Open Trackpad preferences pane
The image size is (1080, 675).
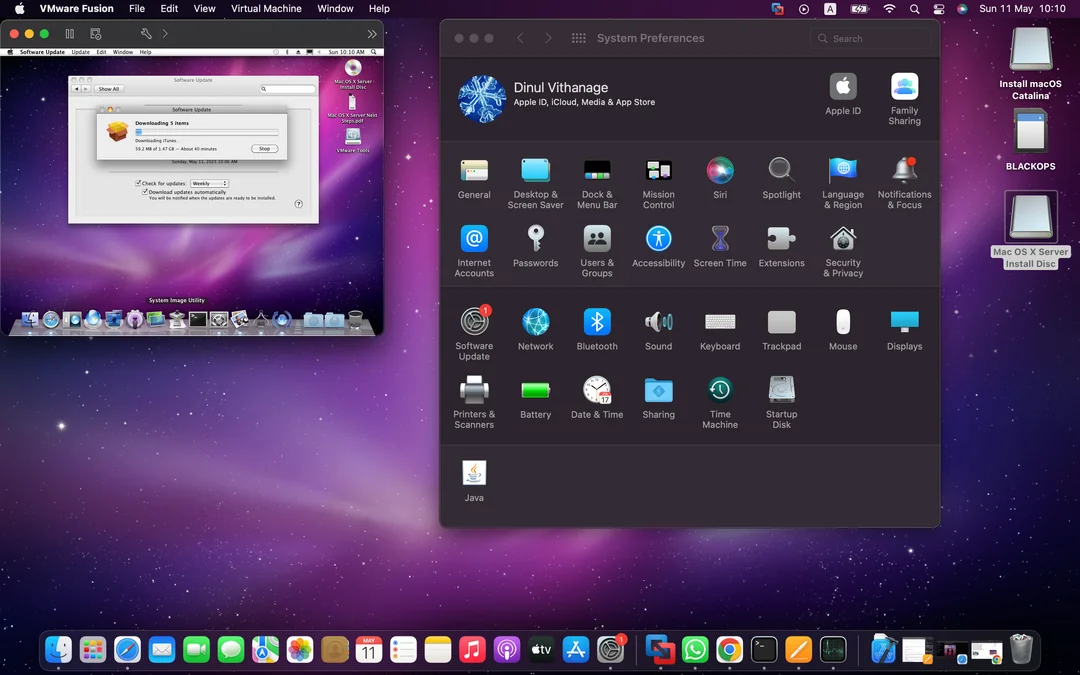[x=781, y=330]
